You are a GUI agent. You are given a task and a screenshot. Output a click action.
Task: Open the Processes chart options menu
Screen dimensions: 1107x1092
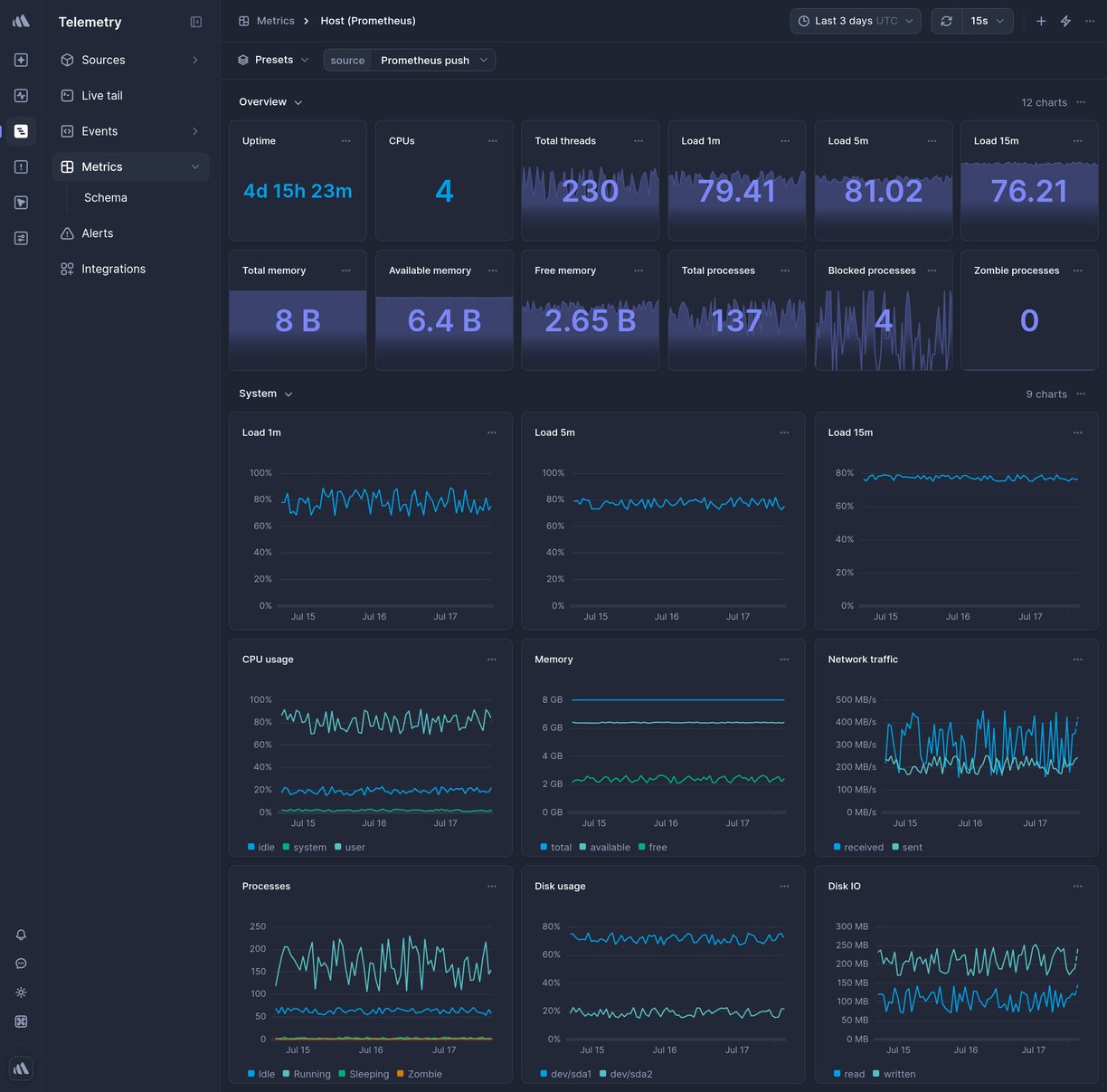click(492, 887)
